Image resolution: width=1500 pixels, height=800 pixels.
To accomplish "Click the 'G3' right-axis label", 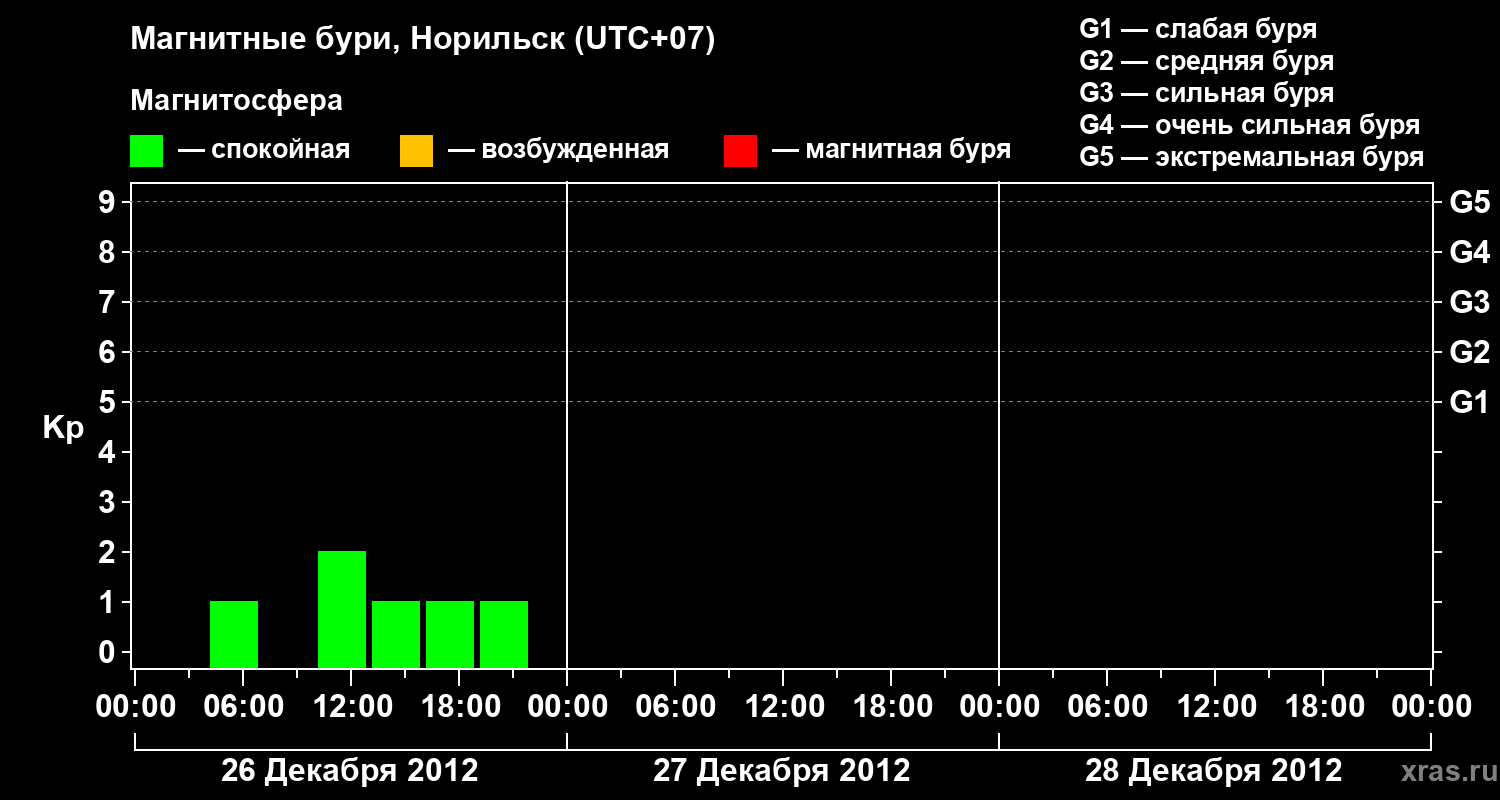I will tap(1470, 302).
